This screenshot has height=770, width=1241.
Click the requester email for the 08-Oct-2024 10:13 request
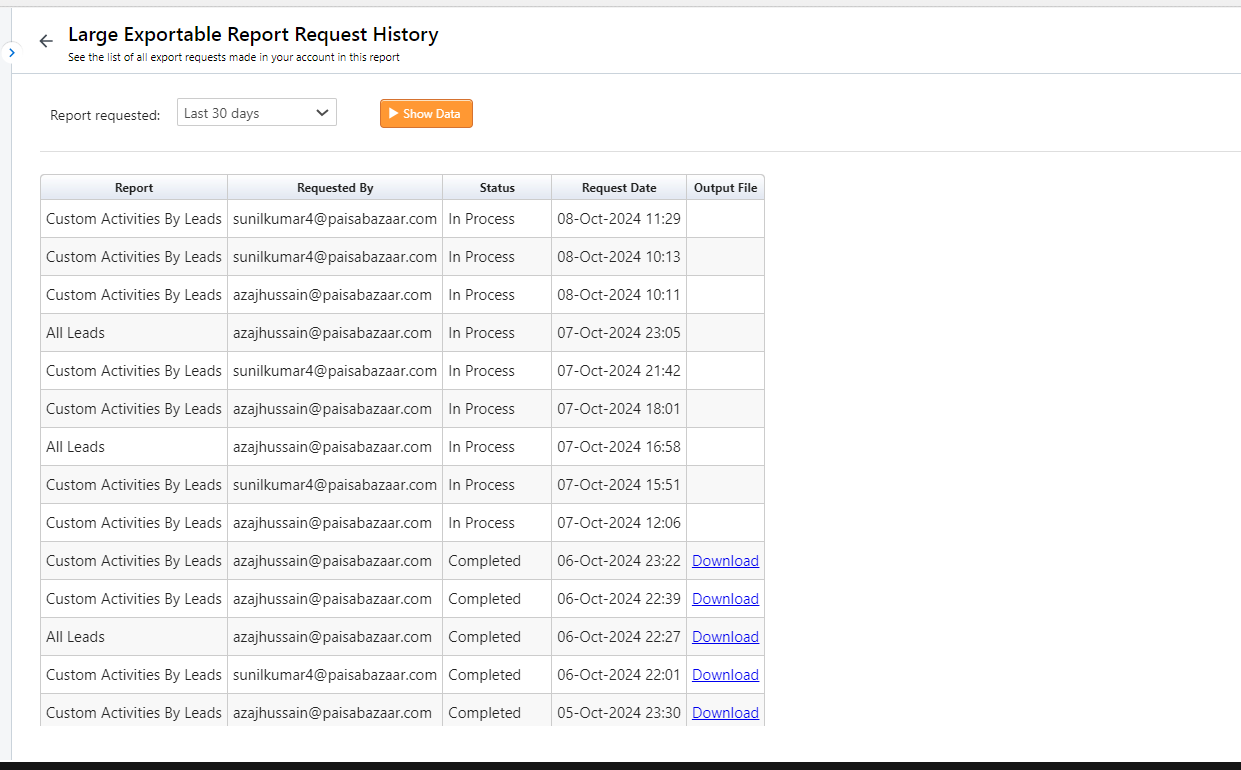pyautogui.click(x=335, y=257)
